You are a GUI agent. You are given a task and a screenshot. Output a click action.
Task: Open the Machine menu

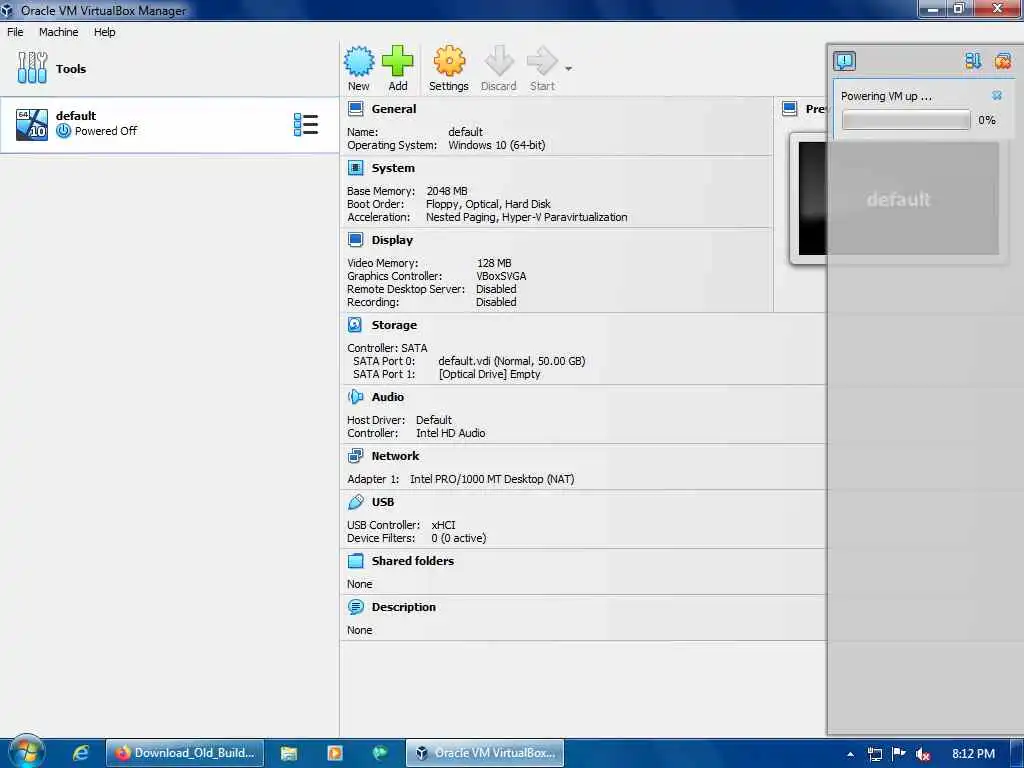59,31
